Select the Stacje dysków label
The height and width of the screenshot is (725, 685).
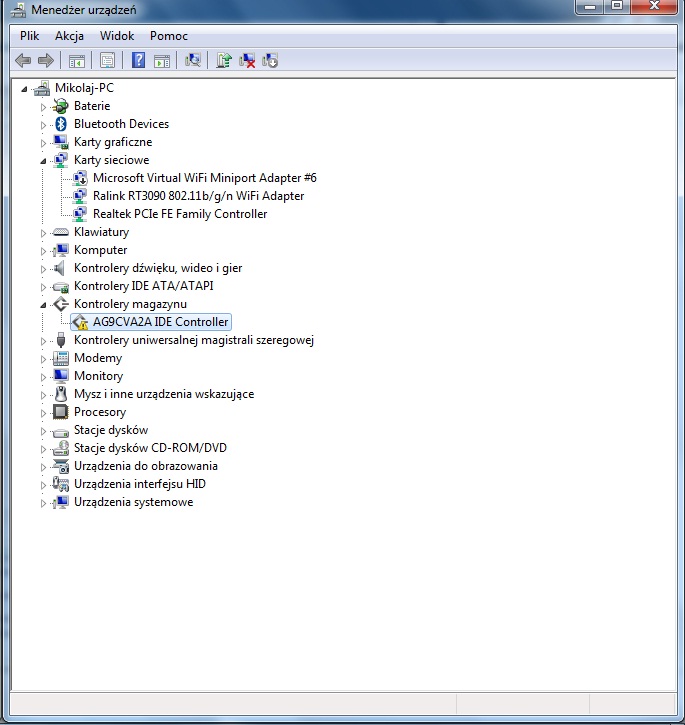(111, 430)
